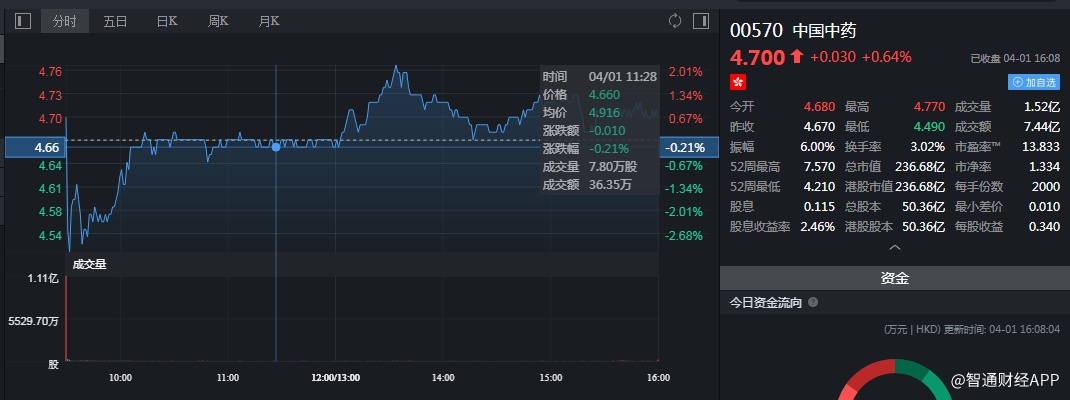1070x400 pixels.
Task: Click the 加自选 add-to-watchlist button
Action: click(1034, 82)
